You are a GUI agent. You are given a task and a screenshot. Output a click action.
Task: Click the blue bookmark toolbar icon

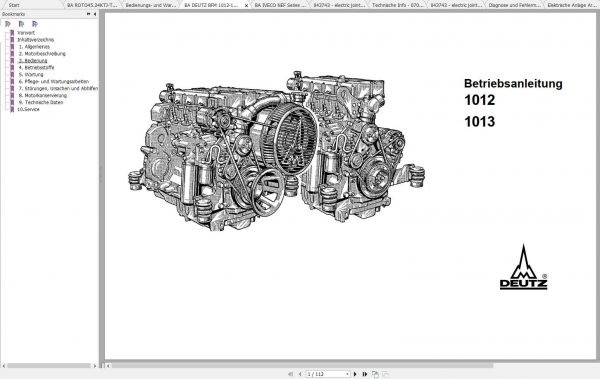click(35, 24)
